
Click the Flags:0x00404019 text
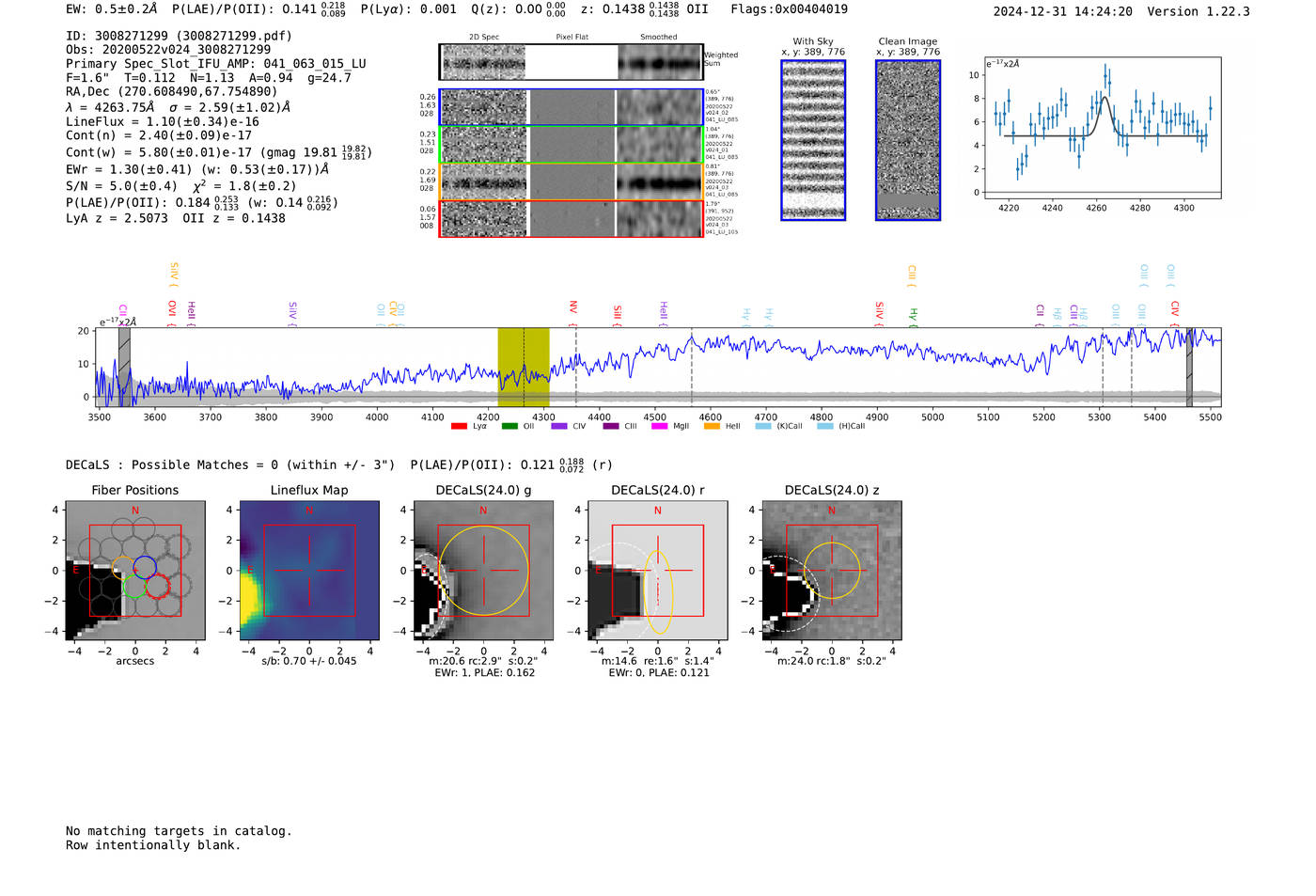click(x=789, y=9)
